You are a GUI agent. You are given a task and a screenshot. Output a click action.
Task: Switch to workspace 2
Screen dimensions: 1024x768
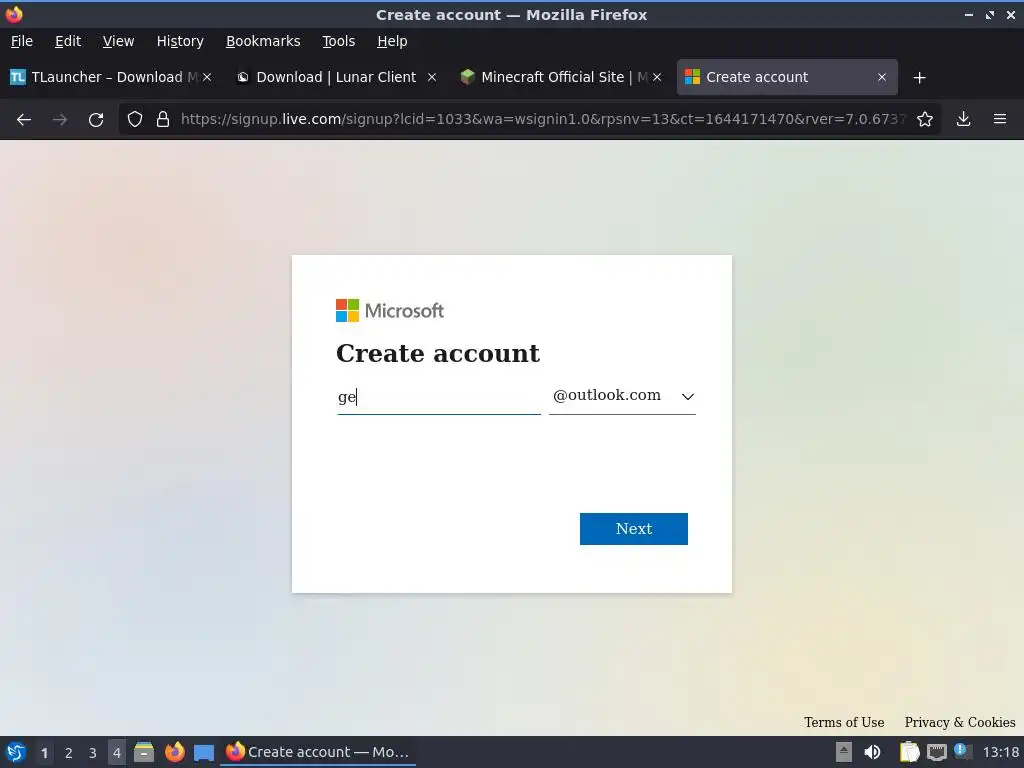tap(69, 753)
